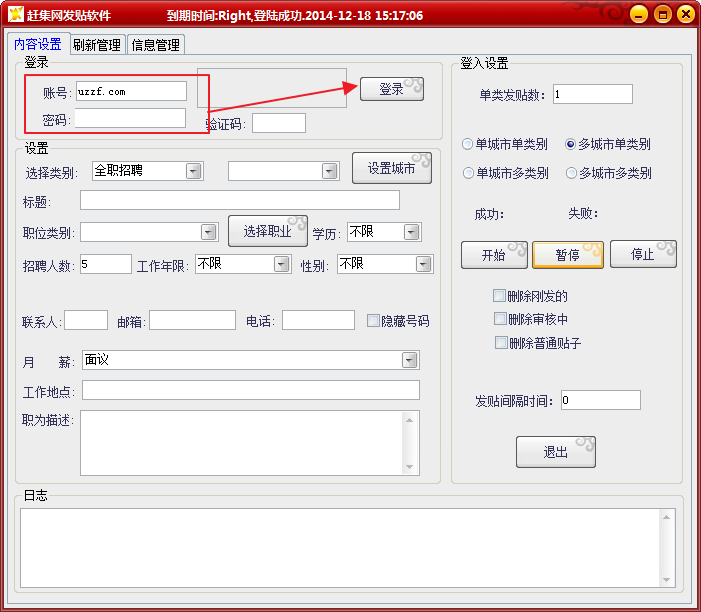Focus the 邮箱 field

coord(192,320)
